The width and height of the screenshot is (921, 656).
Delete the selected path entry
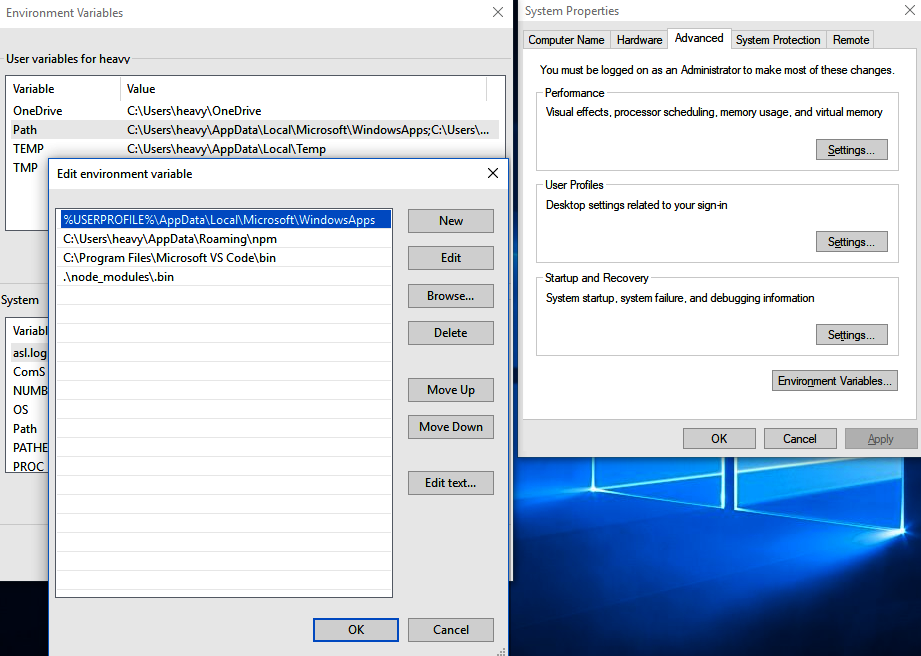coord(451,333)
